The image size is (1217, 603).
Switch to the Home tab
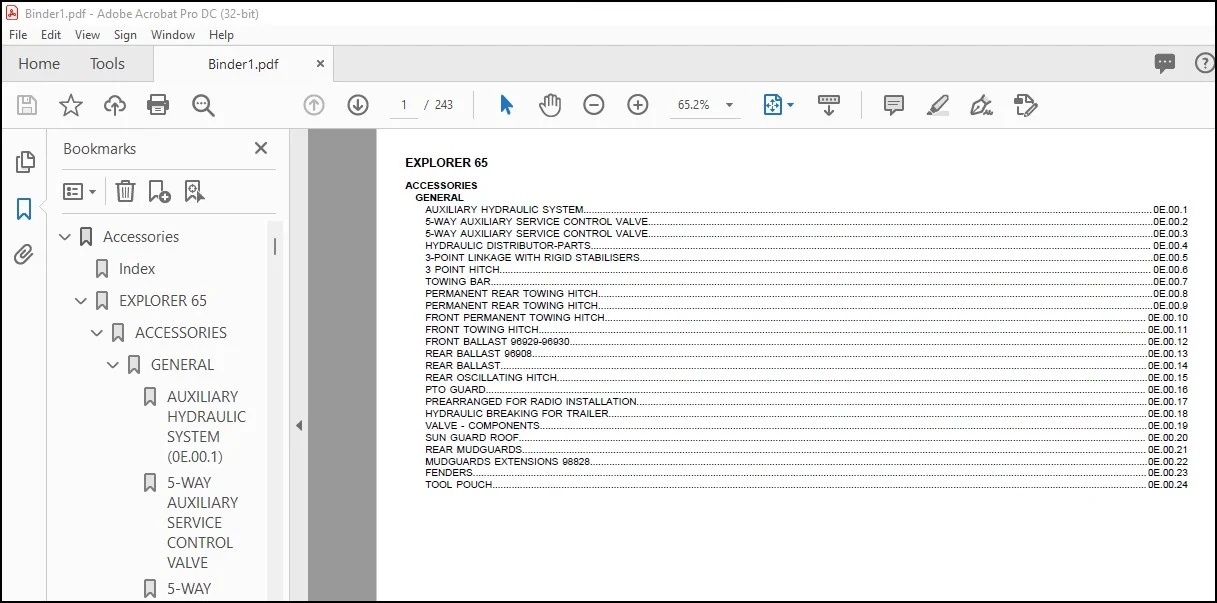coord(39,63)
